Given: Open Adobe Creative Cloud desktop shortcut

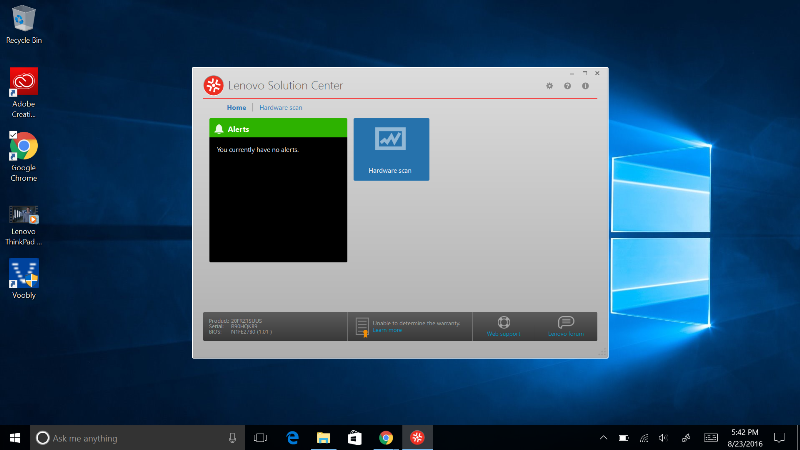Looking at the screenshot, I should [x=23, y=93].
